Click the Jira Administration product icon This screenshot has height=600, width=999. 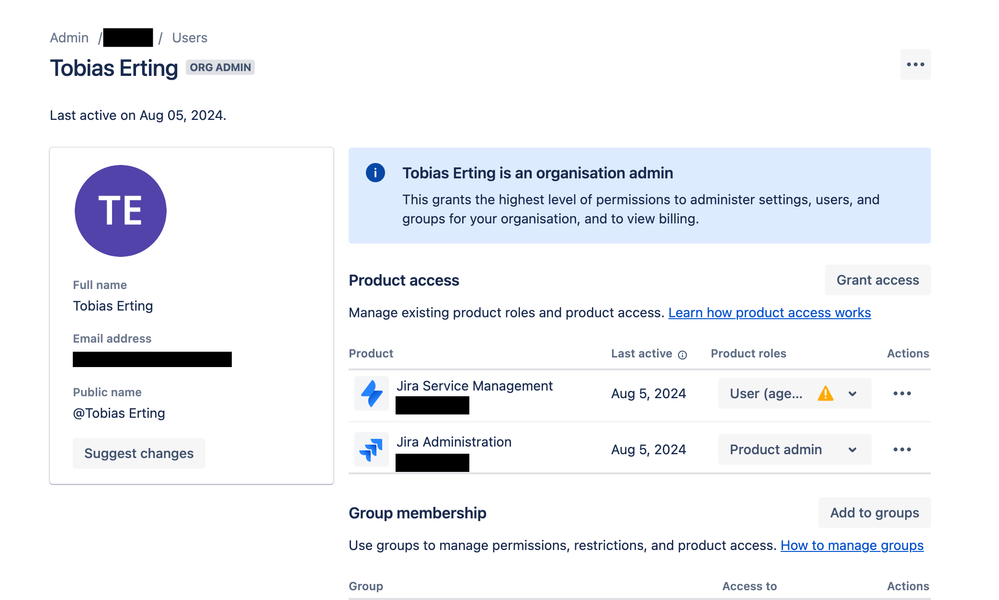372,450
